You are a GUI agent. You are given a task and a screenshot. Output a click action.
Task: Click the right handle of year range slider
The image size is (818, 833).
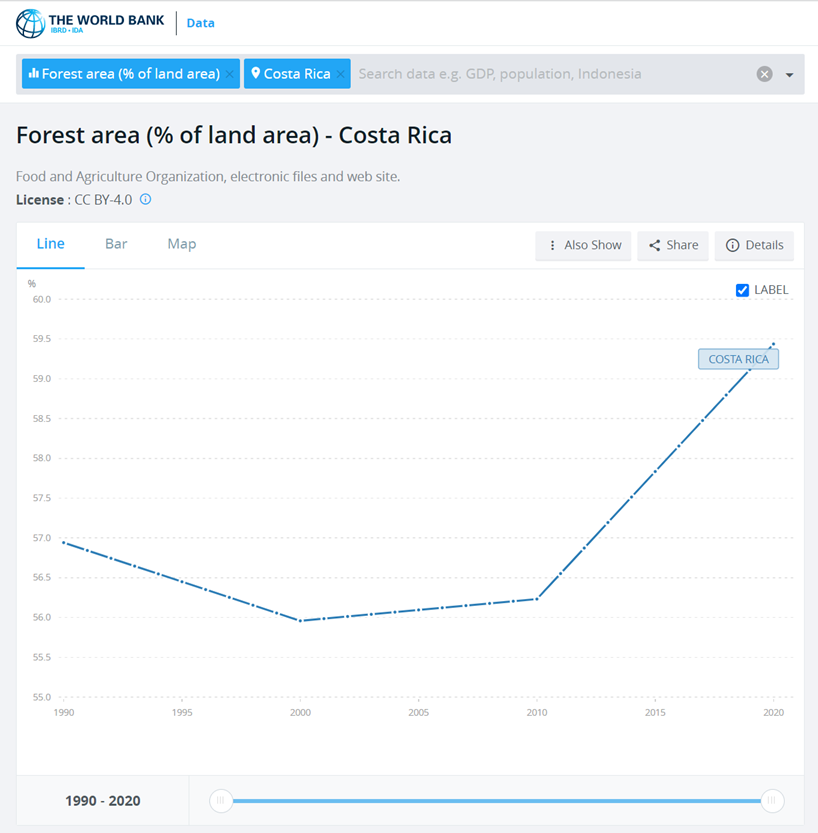point(772,801)
